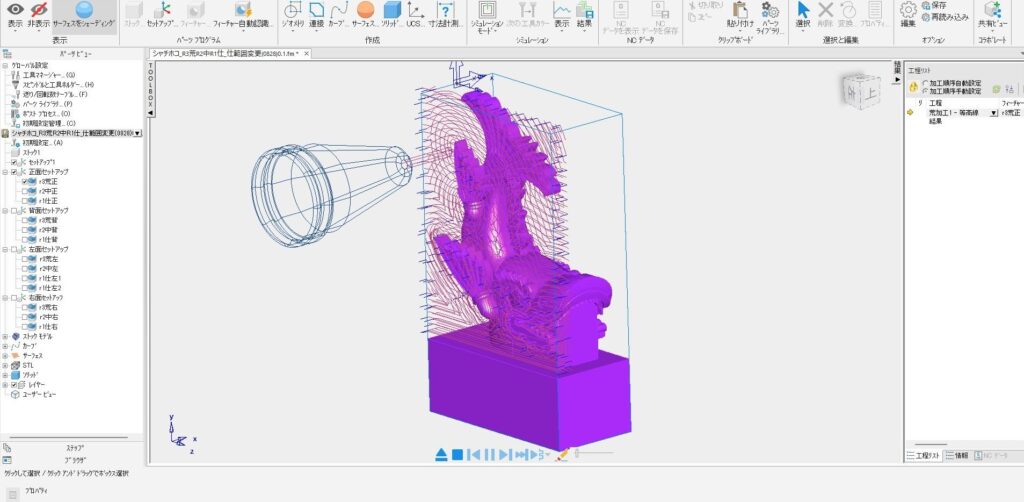Open the ブラウザ panel
The width and height of the screenshot is (1024, 502).
click(75, 460)
